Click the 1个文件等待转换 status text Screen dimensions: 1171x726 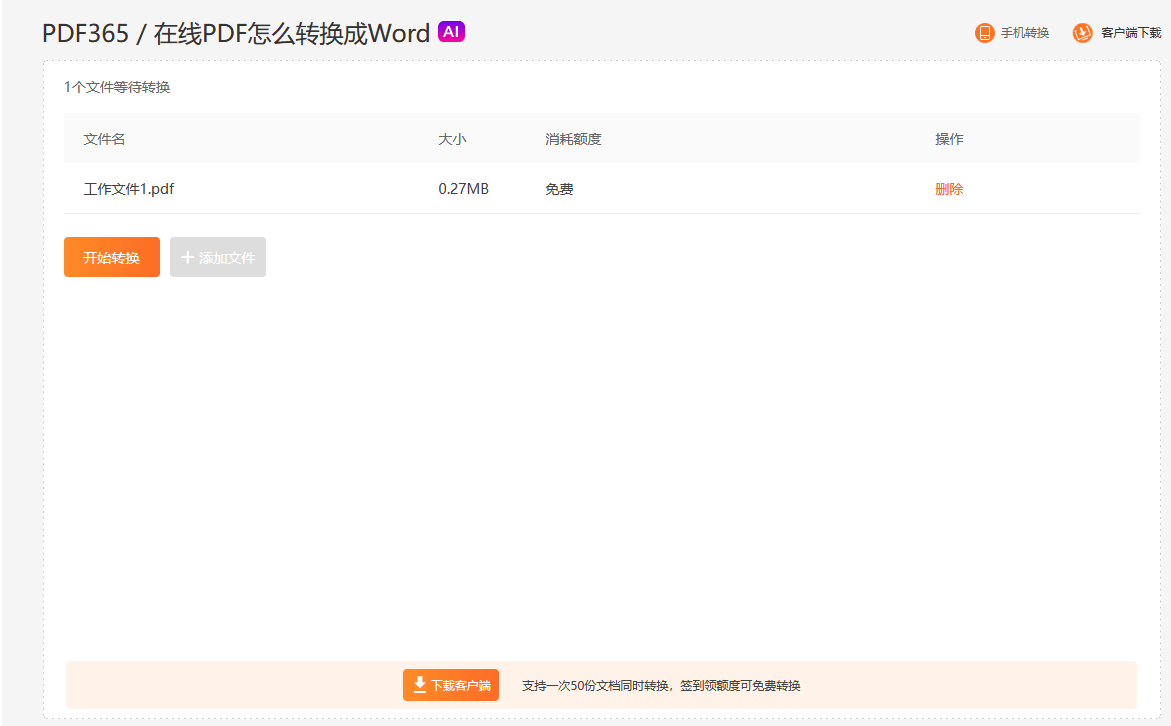pyautogui.click(x=117, y=87)
